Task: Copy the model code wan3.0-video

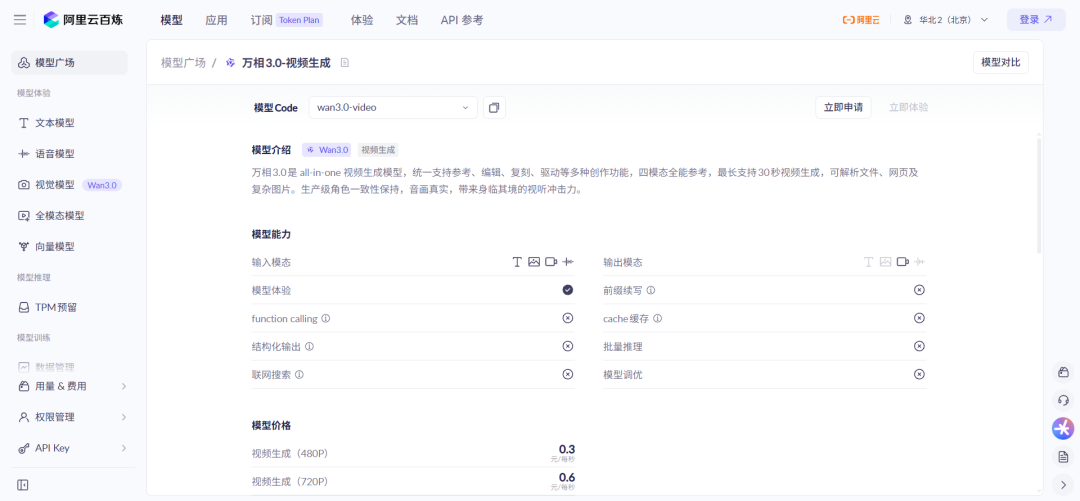Action: [x=495, y=108]
